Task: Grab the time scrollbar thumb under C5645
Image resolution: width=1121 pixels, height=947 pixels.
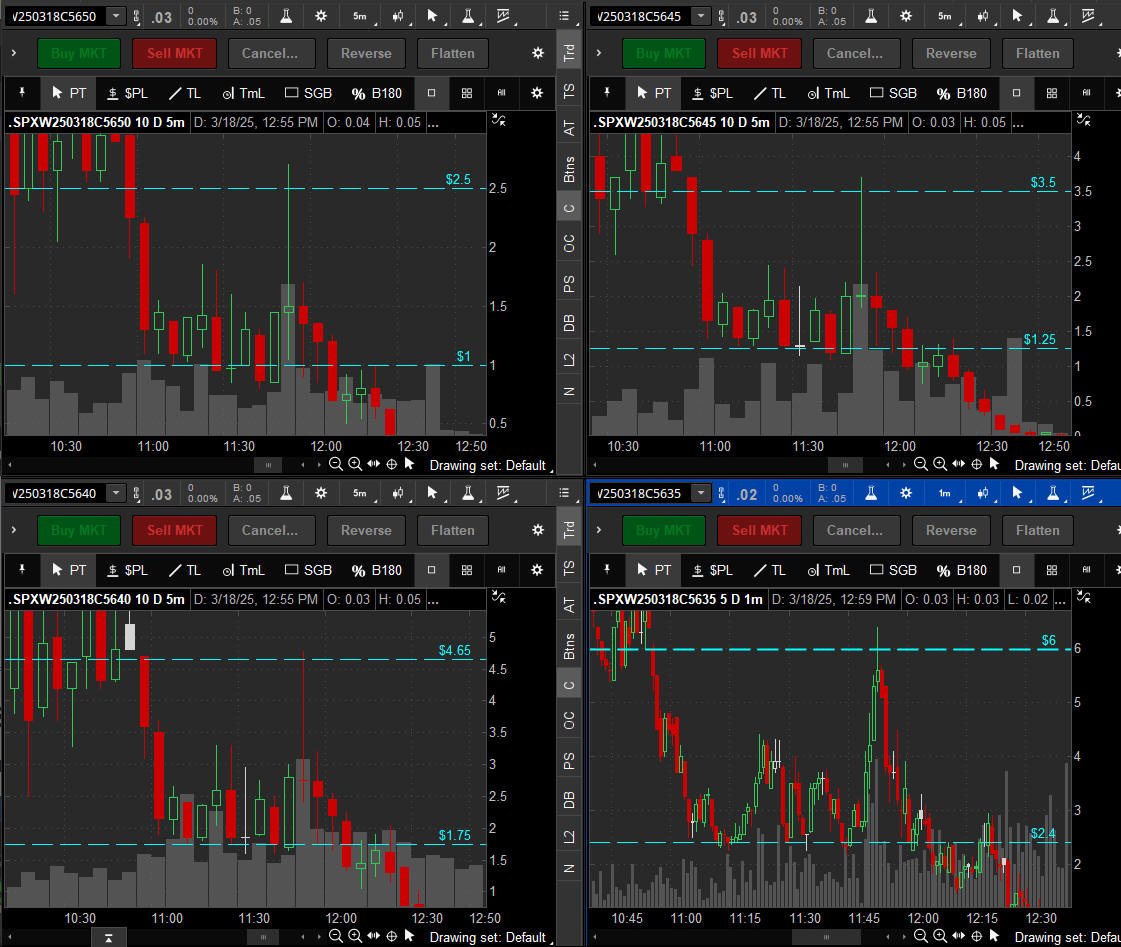Action: tap(845, 465)
